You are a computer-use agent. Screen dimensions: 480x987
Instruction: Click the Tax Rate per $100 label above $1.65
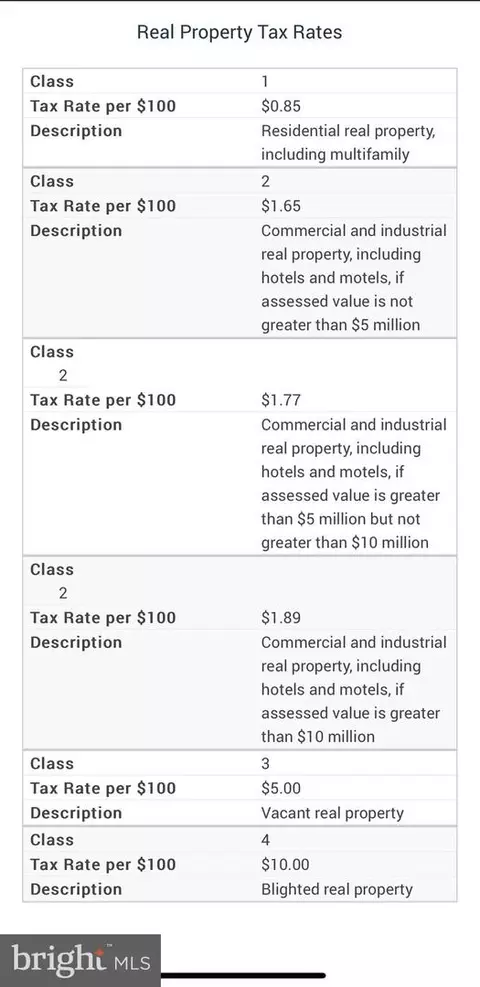click(103, 206)
